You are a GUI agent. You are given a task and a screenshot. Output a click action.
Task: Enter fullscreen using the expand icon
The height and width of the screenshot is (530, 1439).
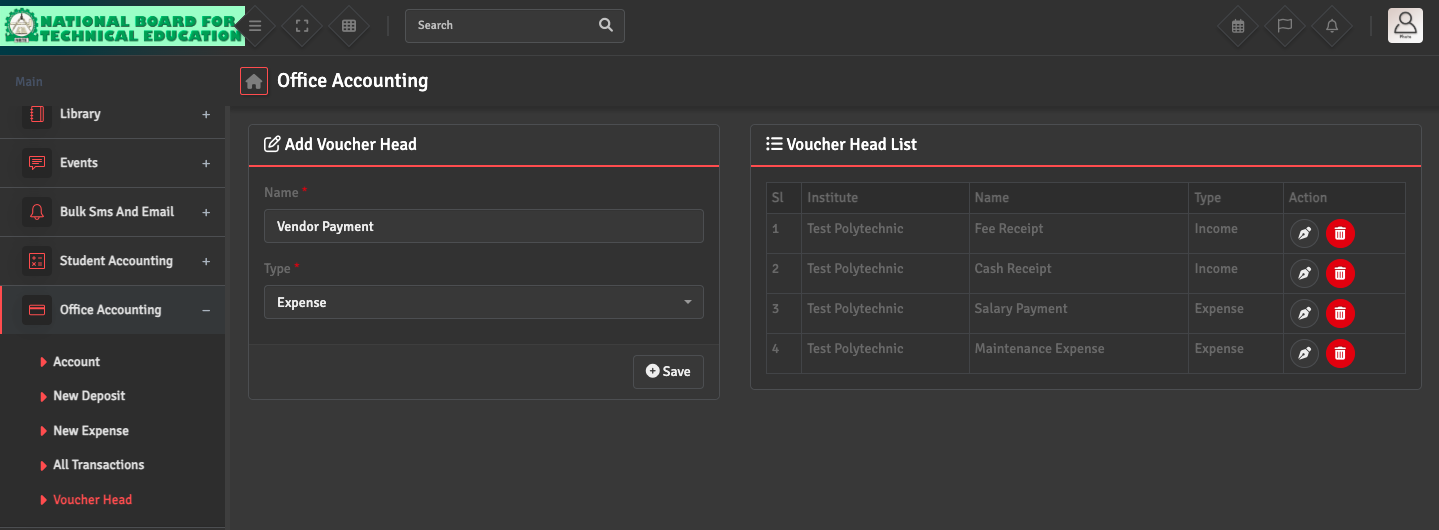[x=302, y=26]
